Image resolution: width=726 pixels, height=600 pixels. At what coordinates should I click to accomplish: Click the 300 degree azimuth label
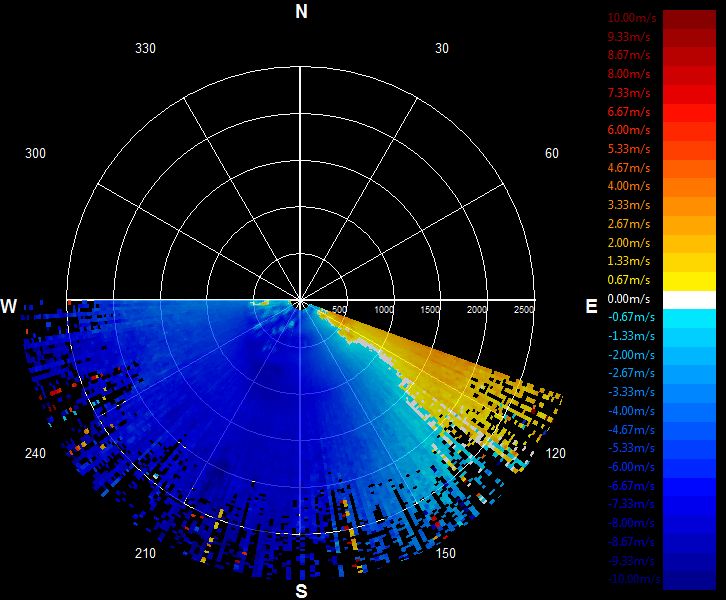(x=35, y=153)
